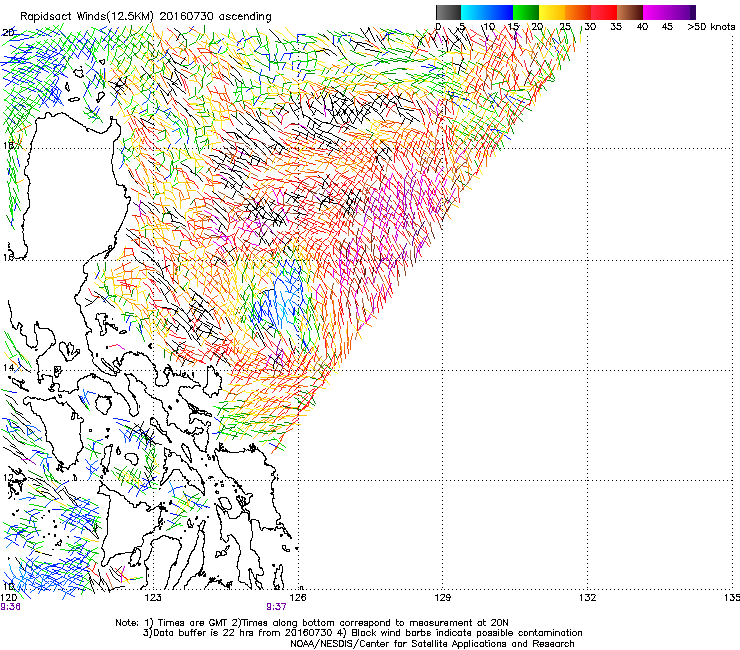Click the word 'ascending' in the title
This screenshot has width=740, height=650.
click(245, 17)
